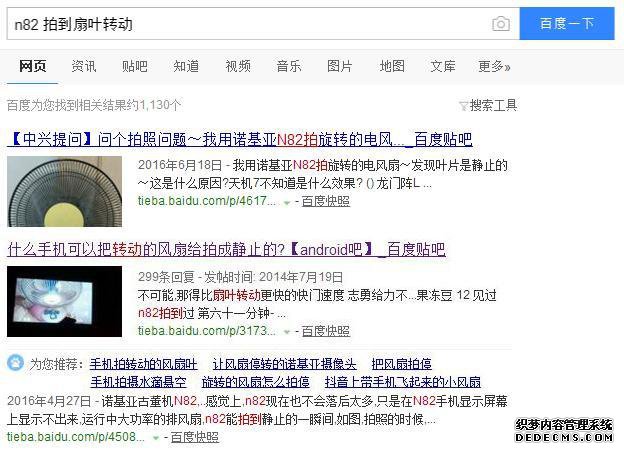Switch to the 知道 tab
The width and height of the screenshot is (624, 452).
[x=186, y=66]
